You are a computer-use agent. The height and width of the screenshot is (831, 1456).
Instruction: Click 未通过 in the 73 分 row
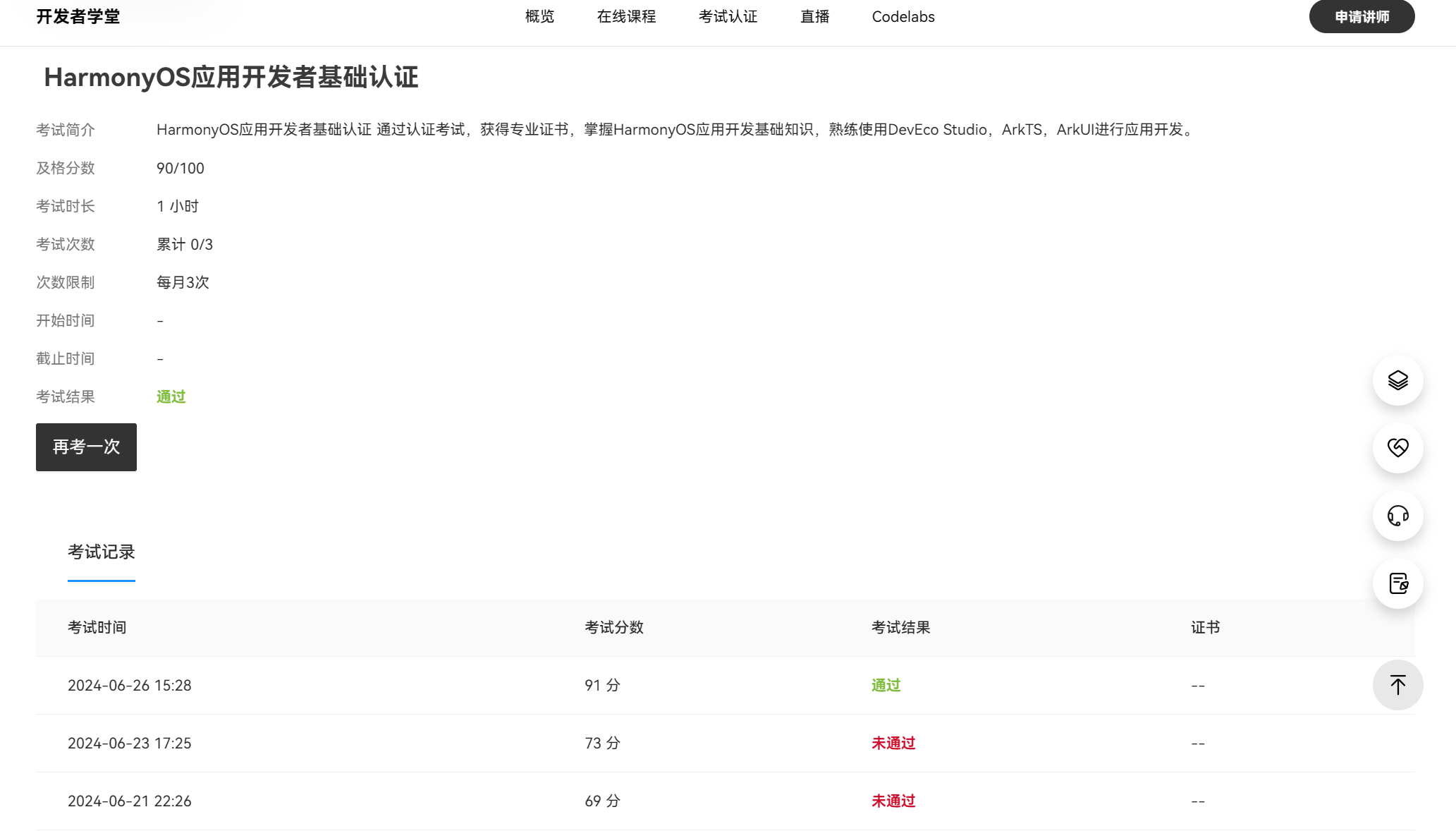coord(893,743)
